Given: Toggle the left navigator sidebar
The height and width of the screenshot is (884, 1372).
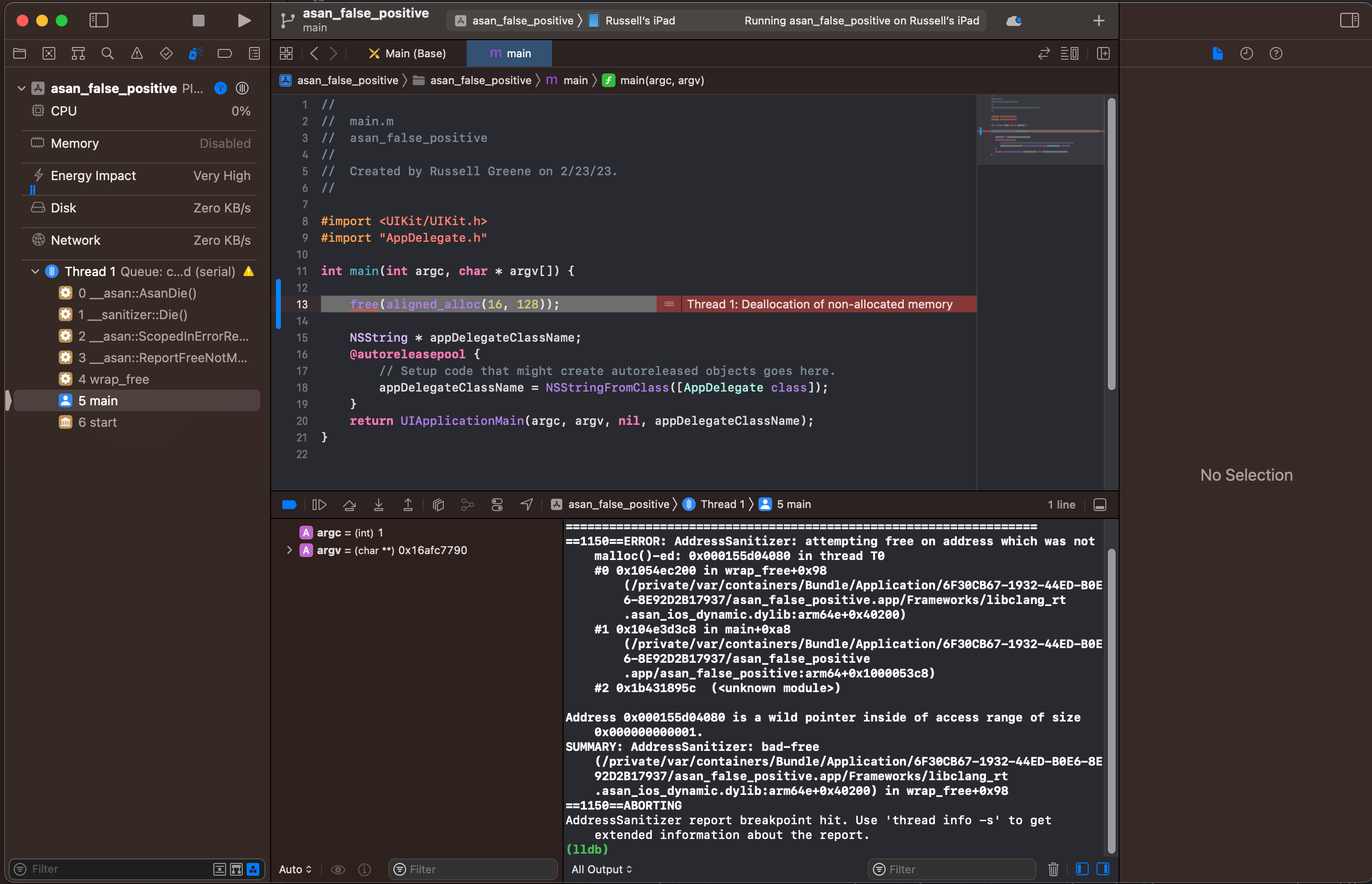Looking at the screenshot, I should coord(99,21).
